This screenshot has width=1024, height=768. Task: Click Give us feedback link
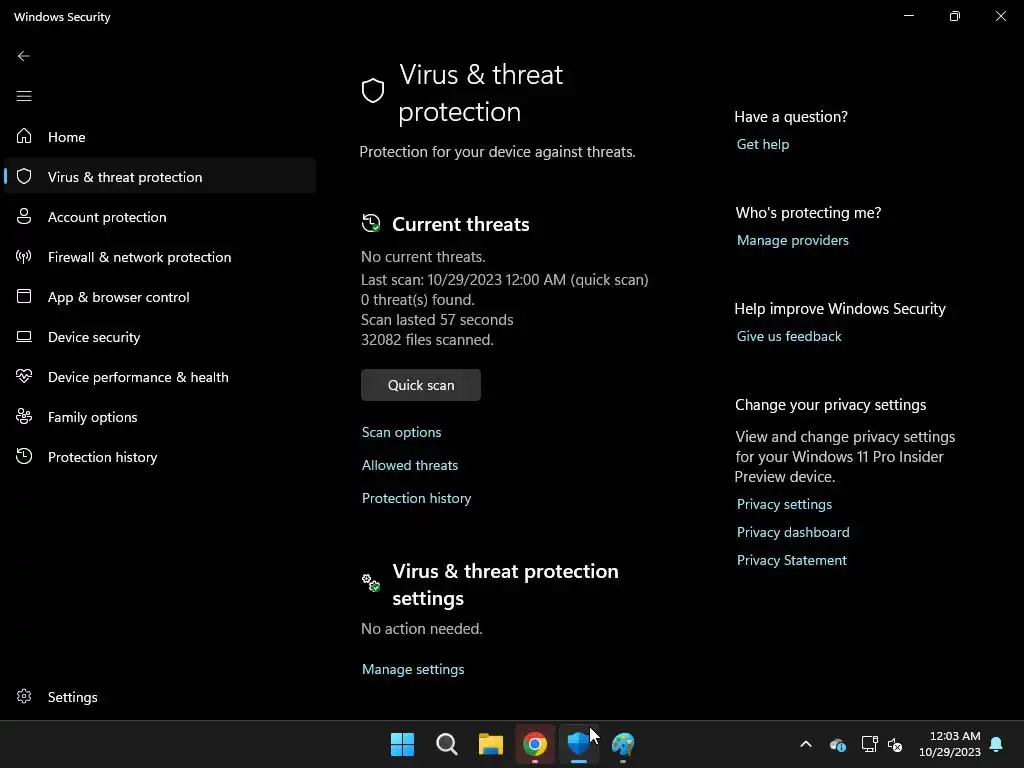(789, 336)
